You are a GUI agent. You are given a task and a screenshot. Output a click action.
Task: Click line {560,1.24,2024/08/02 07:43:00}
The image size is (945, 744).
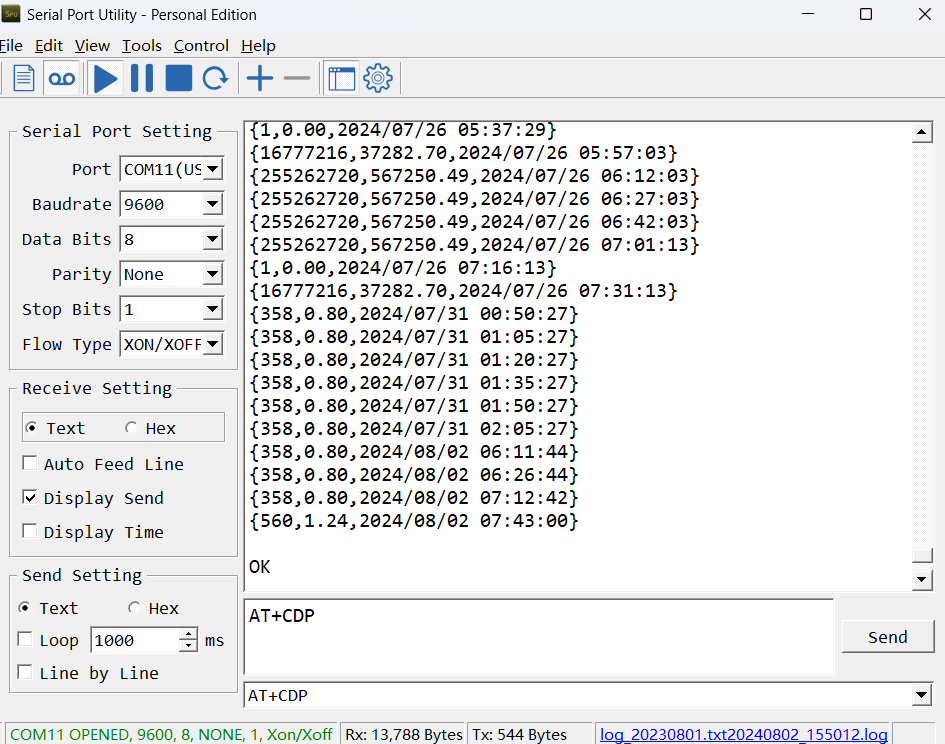click(413, 520)
